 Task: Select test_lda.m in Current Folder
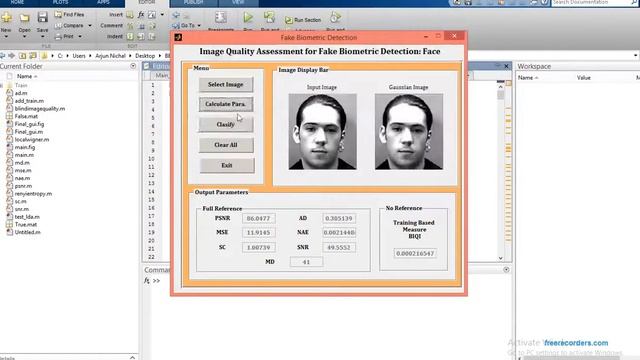click(27, 217)
